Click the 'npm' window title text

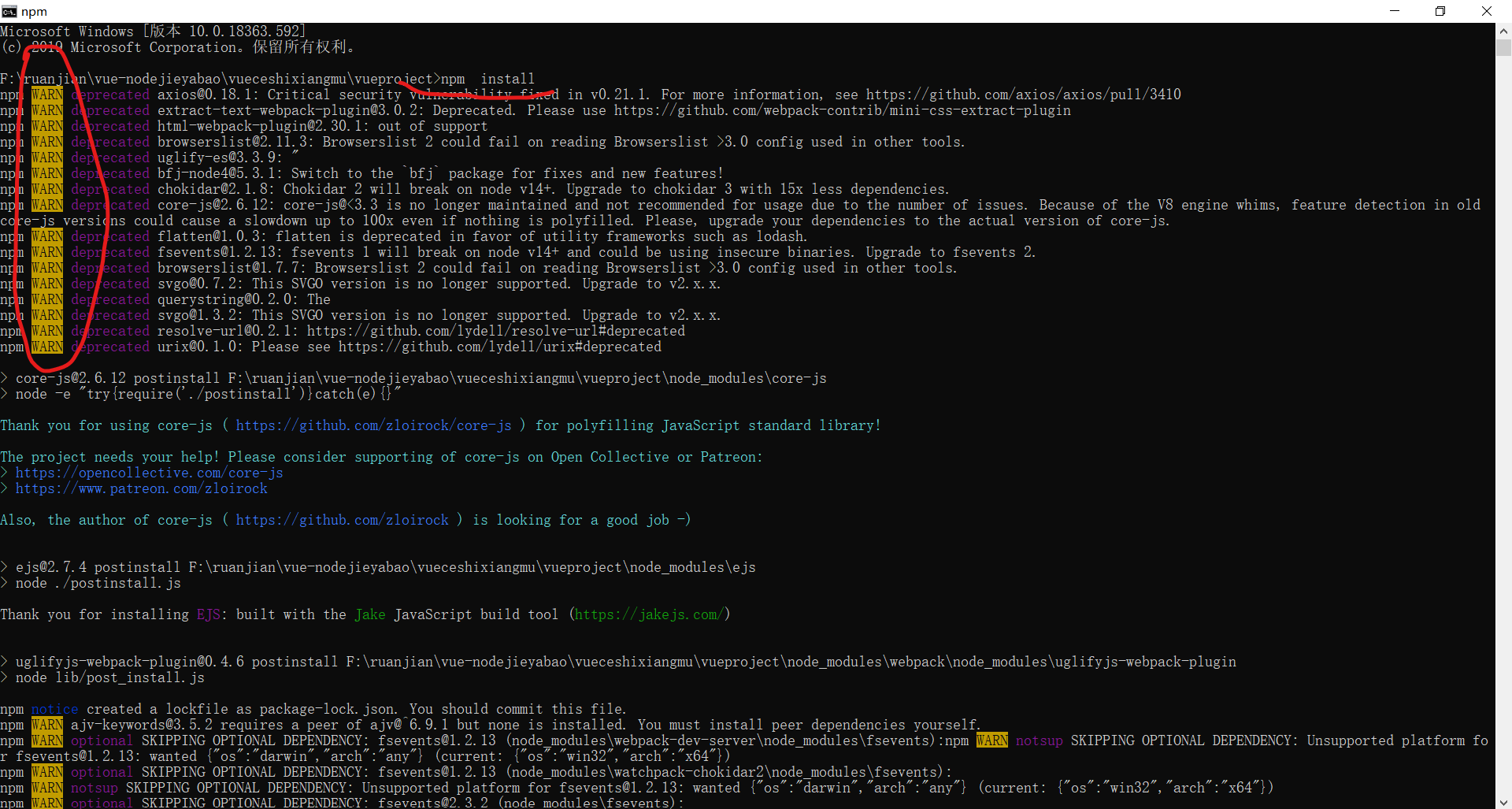click(34, 11)
